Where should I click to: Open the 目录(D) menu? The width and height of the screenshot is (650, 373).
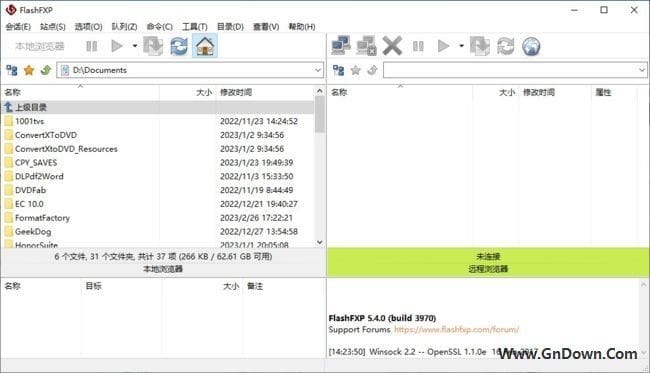(x=230, y=27)
